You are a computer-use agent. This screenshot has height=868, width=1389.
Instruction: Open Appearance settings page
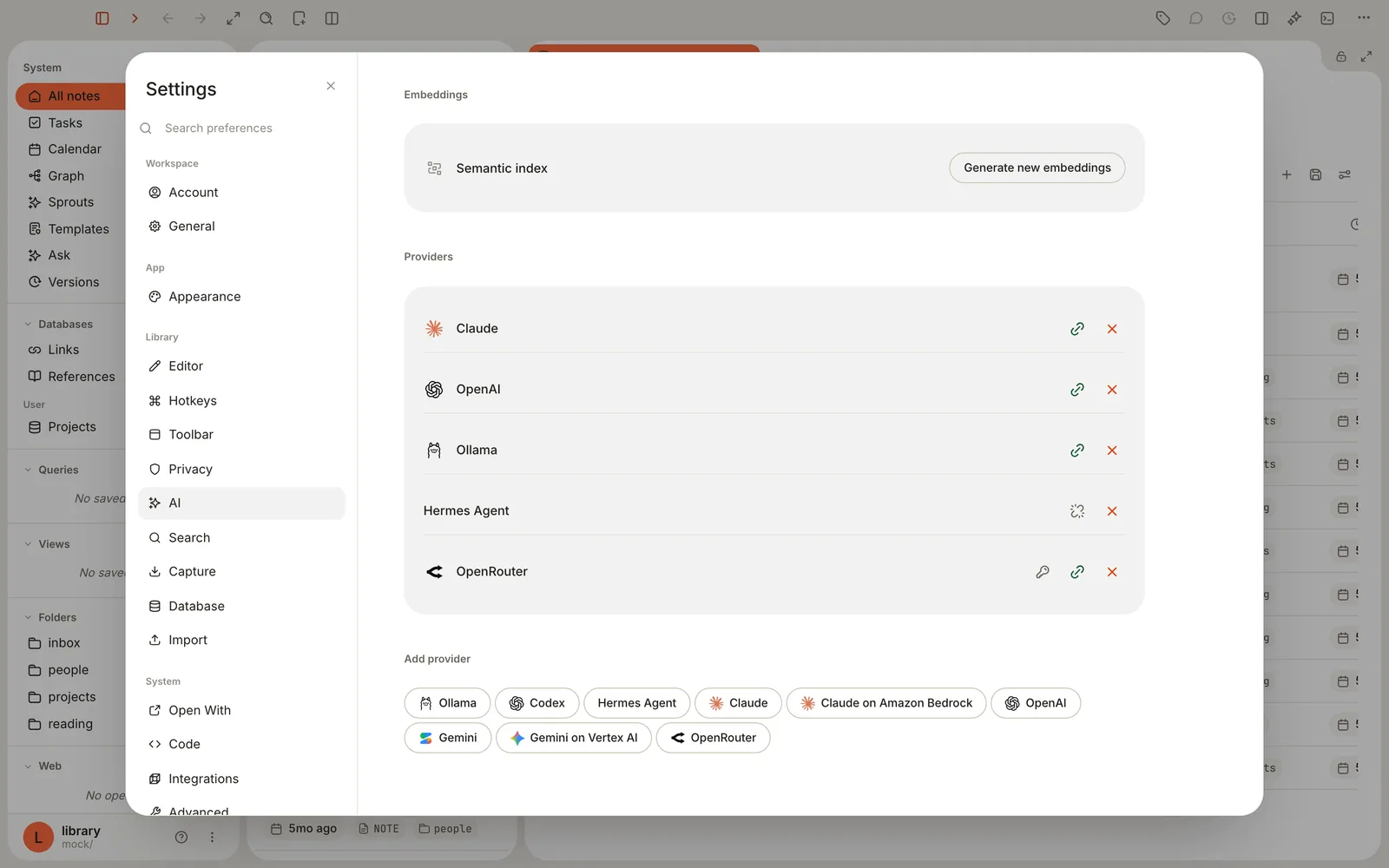pos(241,297)
